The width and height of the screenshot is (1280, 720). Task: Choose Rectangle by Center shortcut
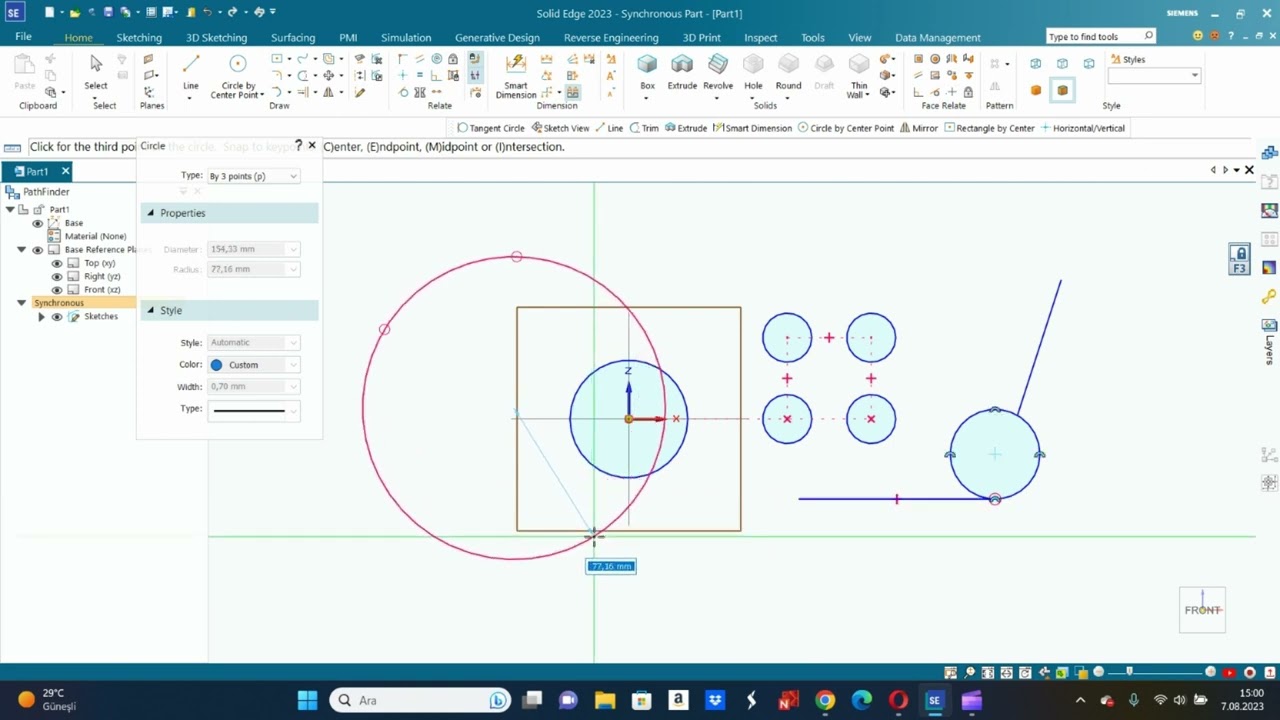click(x=989, y=128)
